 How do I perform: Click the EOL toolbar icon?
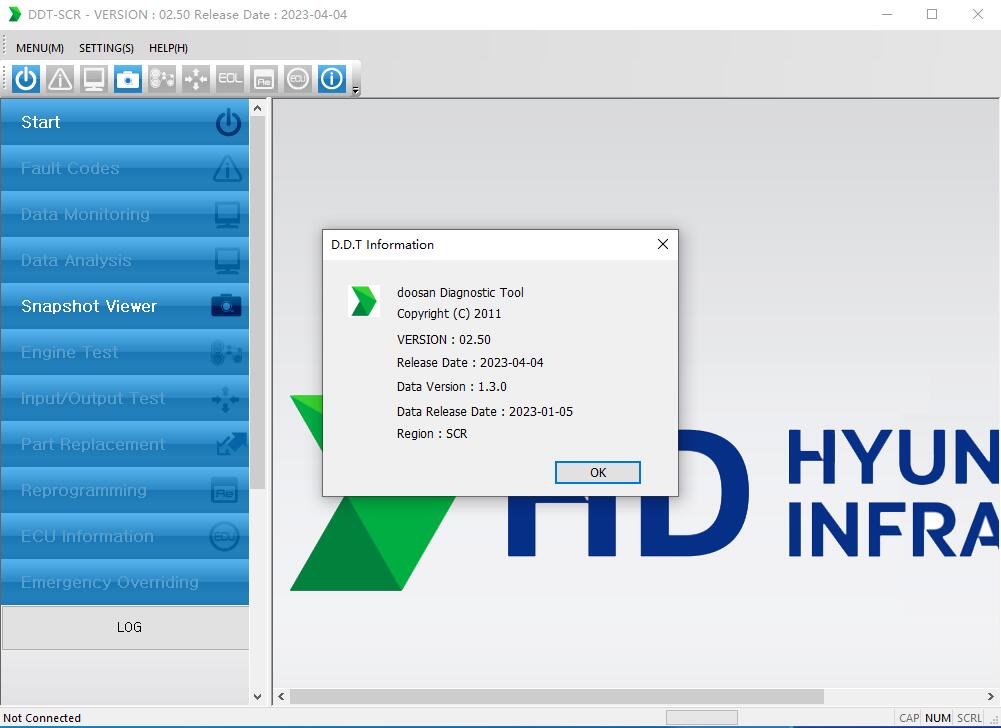click(x=230, y=79)
